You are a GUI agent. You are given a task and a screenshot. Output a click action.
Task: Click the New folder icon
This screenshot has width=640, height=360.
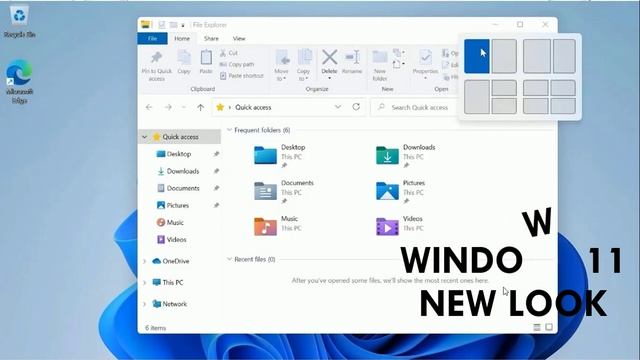coord(380,58)
